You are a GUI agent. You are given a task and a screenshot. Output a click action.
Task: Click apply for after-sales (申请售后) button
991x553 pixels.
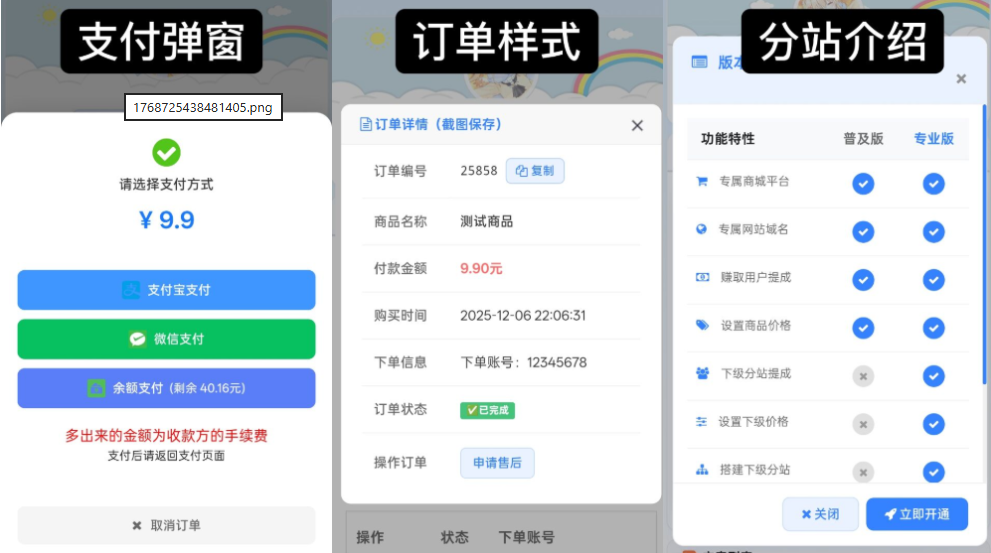click(497, 463)
